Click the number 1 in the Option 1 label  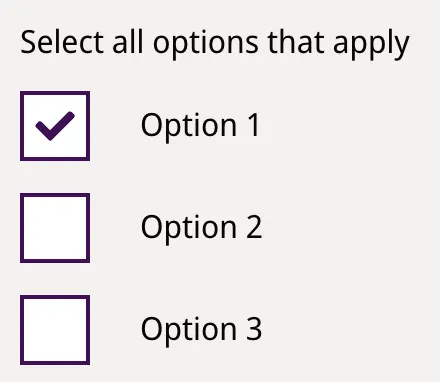tap(253, 125)
